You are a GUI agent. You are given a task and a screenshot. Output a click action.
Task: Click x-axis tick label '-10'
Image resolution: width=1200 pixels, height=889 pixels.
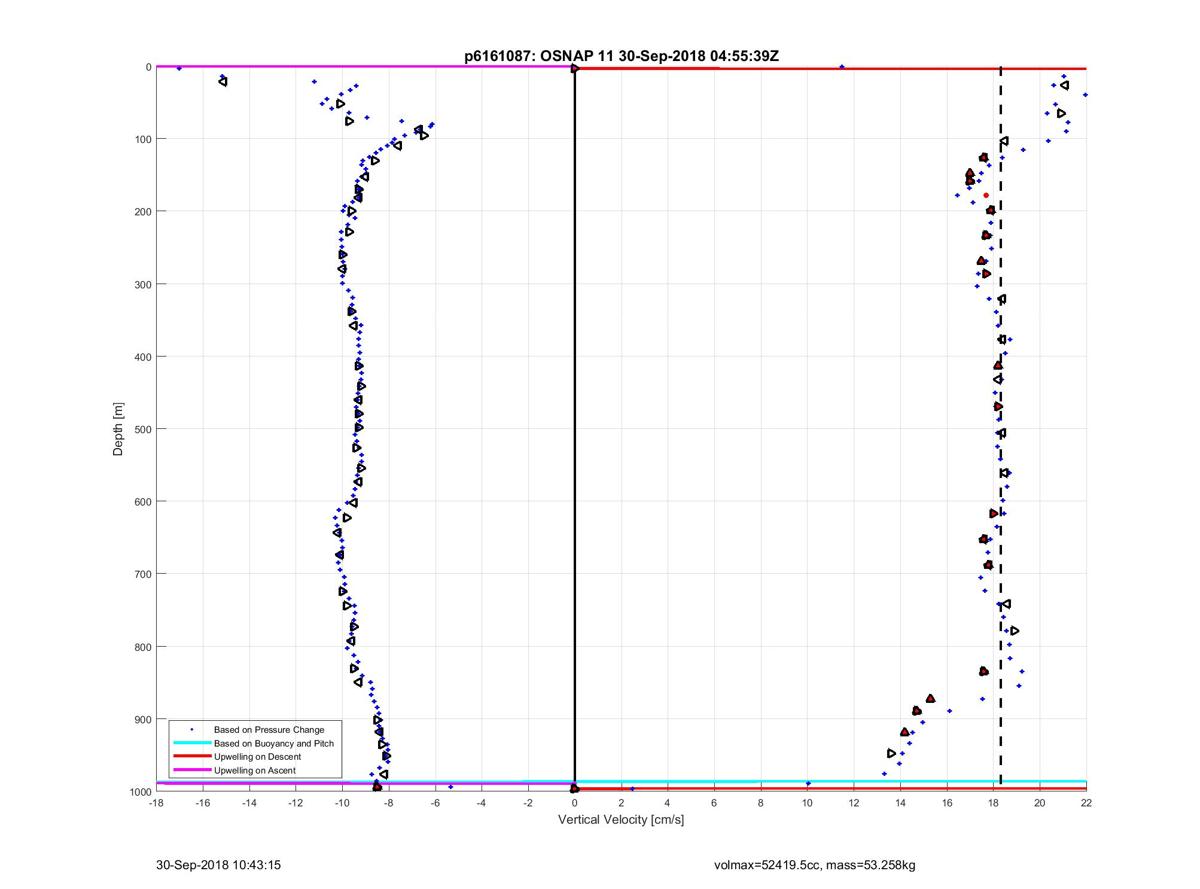tap(342, 802)
